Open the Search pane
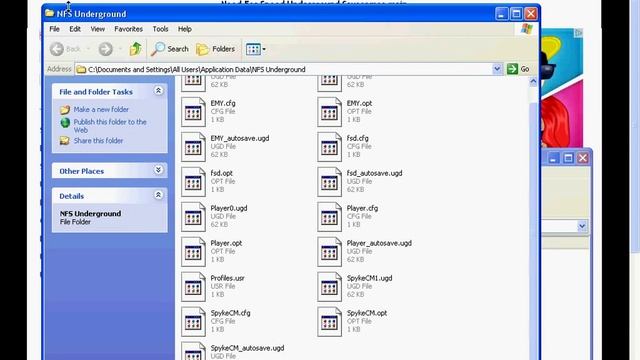 (170, 49)
